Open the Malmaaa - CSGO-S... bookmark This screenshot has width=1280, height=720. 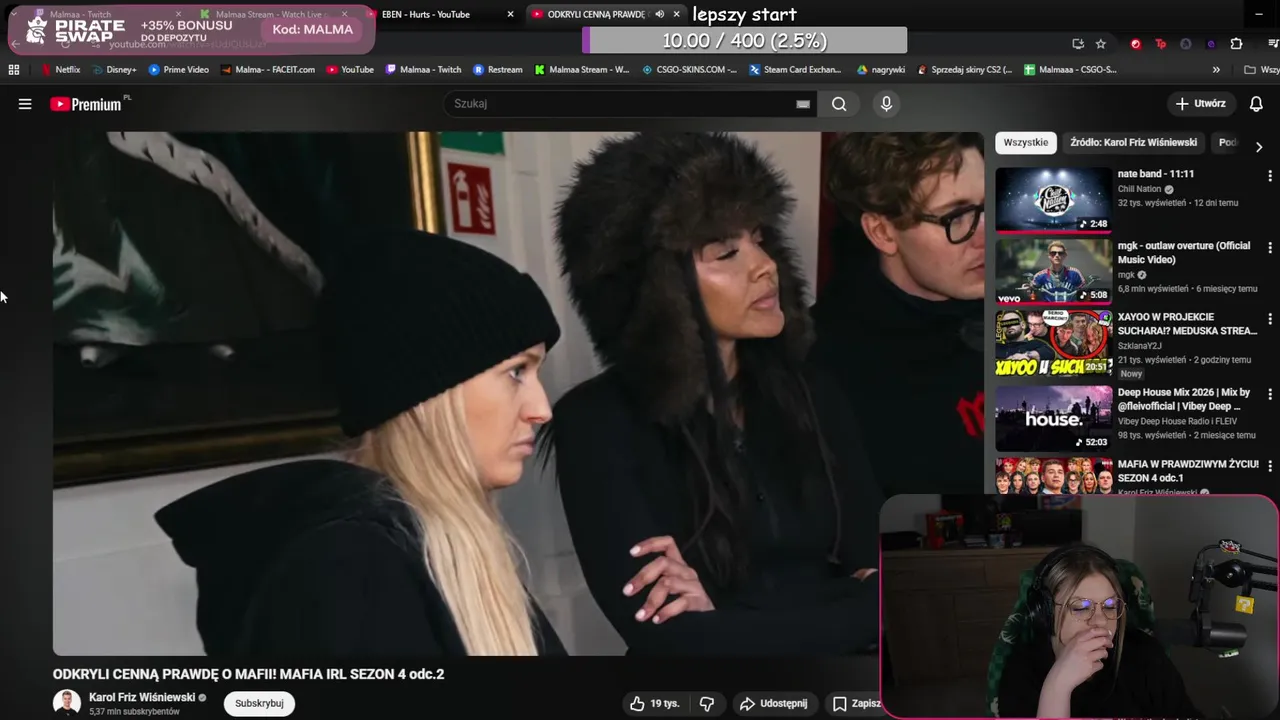pos(1070,70)
